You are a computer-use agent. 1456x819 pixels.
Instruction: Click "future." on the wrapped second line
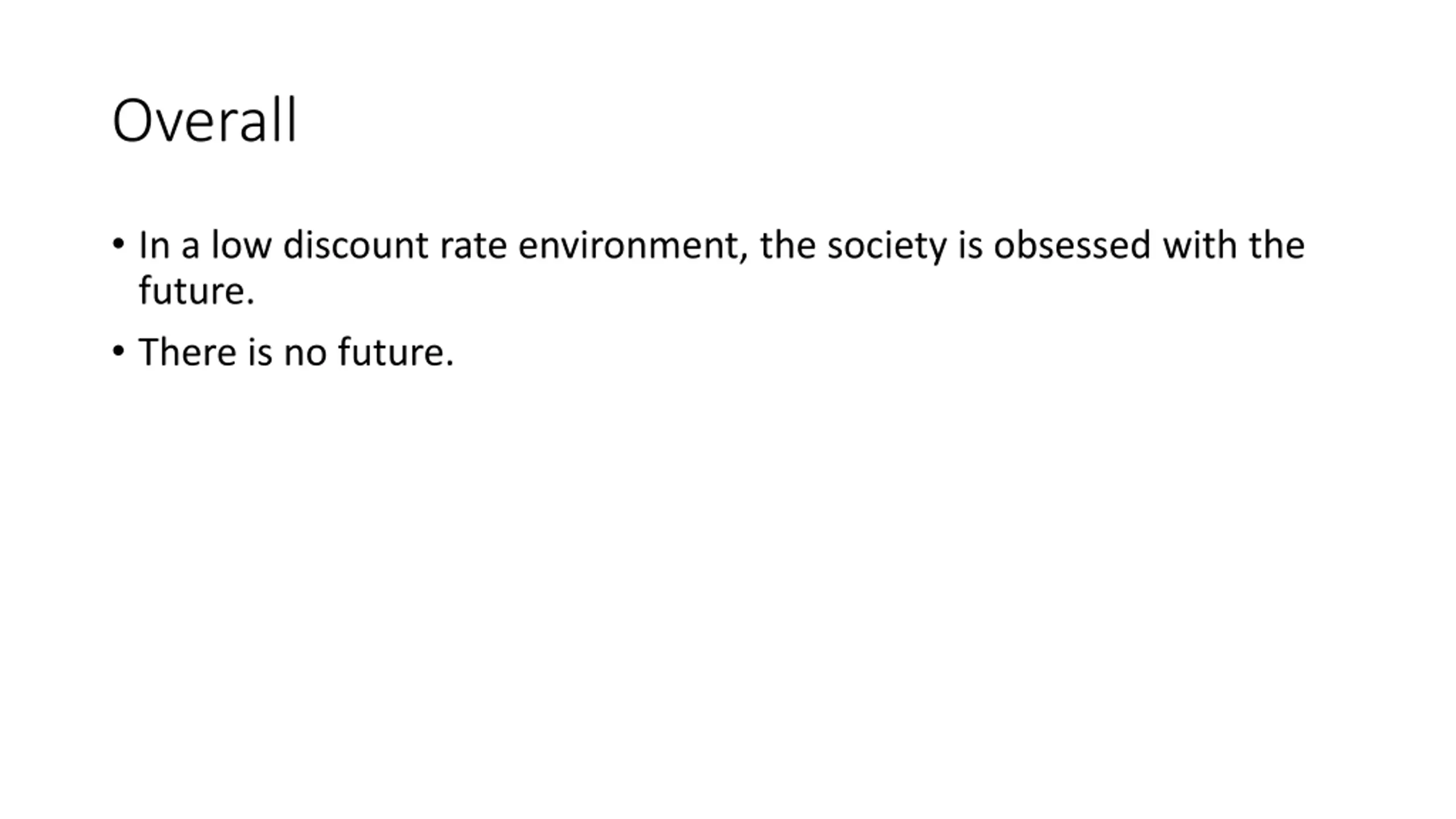[x=197, y=291]
